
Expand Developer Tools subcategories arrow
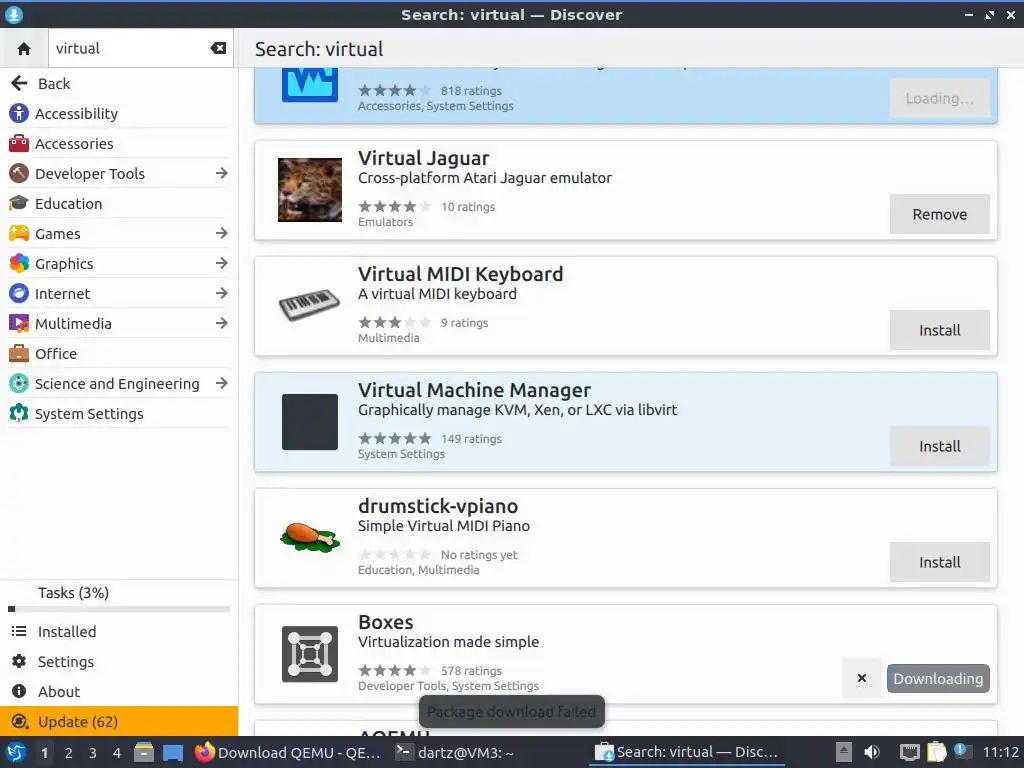click(x=222, y=173)
